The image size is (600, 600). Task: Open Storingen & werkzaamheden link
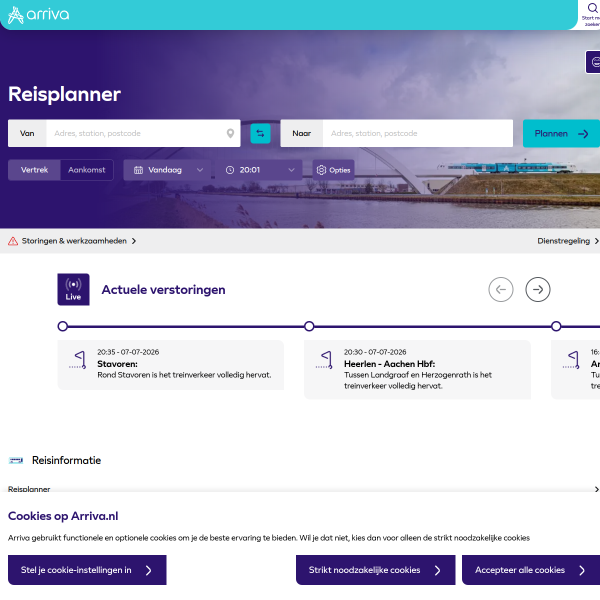(74, 241)
